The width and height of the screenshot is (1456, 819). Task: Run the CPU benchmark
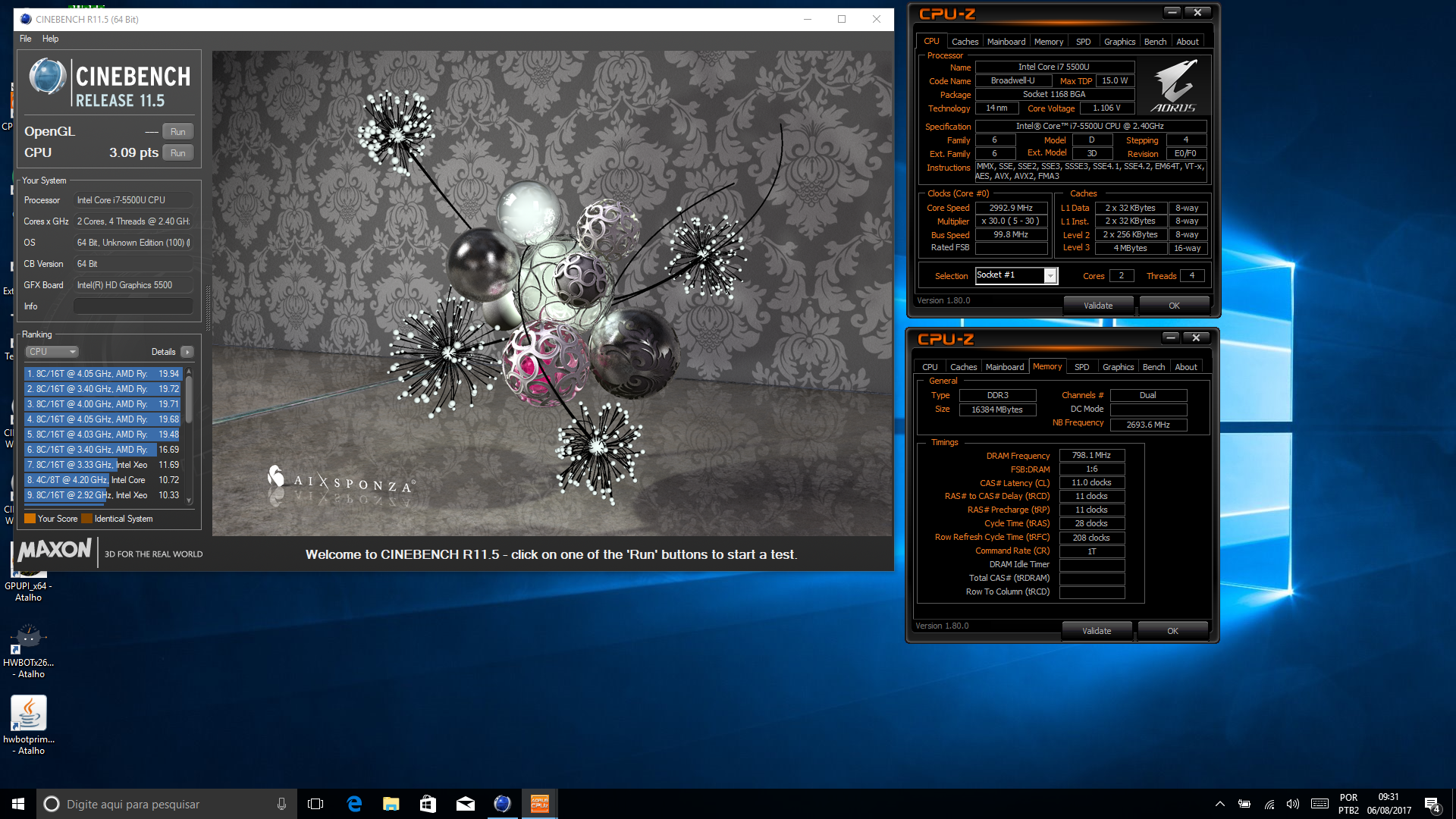[177, 153]
